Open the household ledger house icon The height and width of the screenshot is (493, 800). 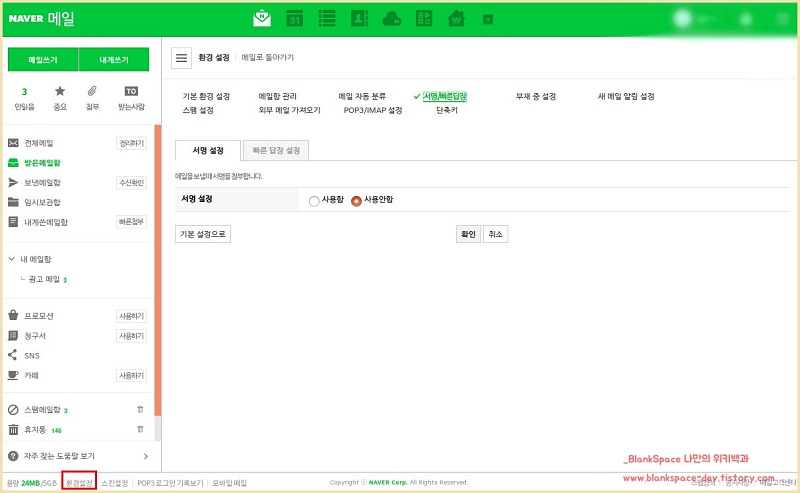[456, 18]
